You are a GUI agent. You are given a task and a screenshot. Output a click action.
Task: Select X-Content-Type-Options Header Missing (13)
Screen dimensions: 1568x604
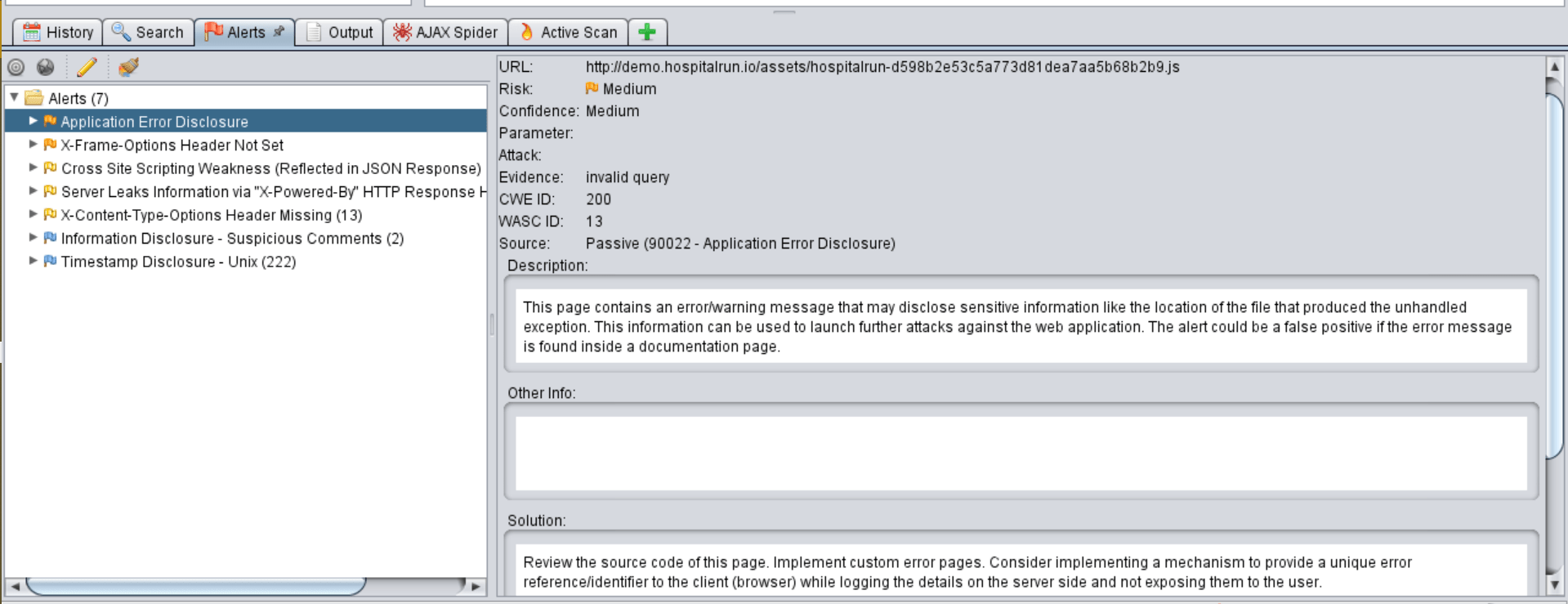212,215
